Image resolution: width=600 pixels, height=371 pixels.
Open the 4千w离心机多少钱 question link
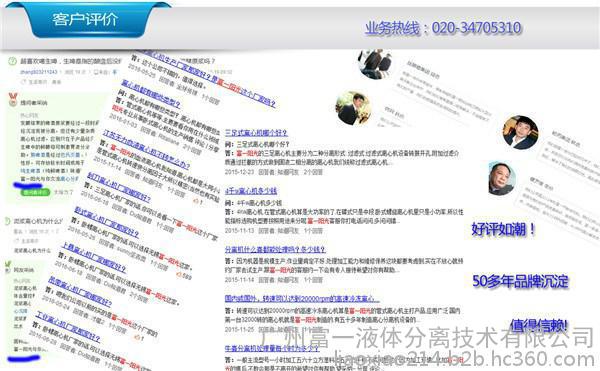pyautogui.click(x=251, y=191)
